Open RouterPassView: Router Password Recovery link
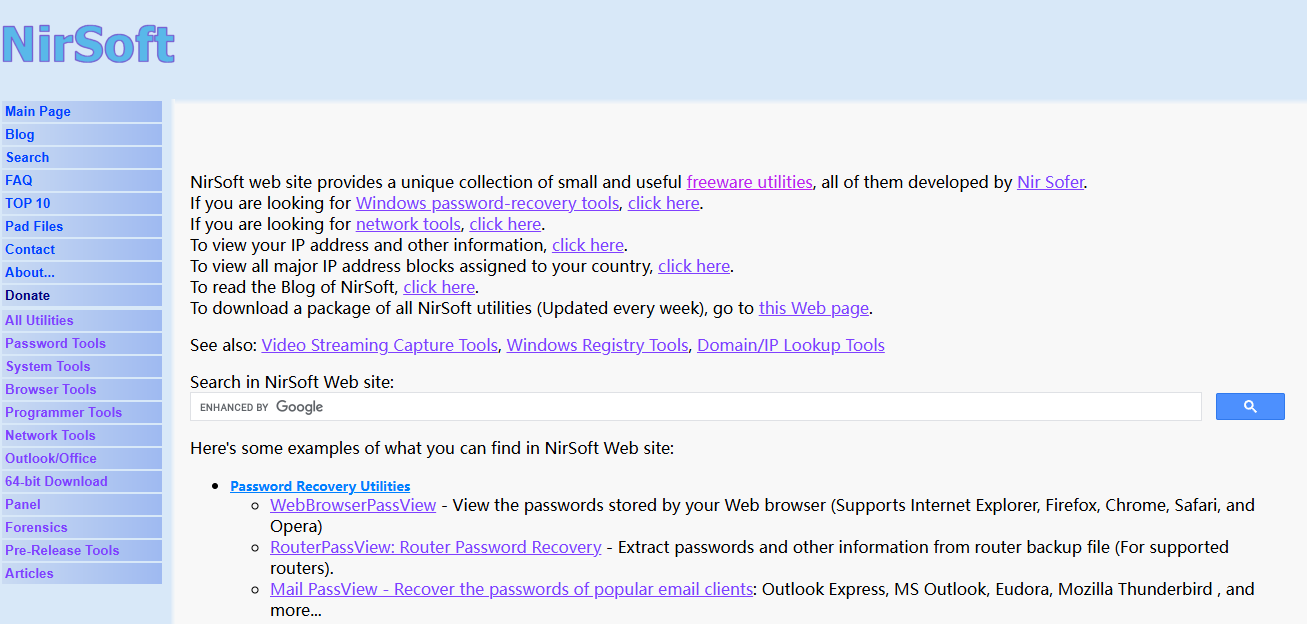1307x624 pixels. pyautogui.click(x=436, y=547)
